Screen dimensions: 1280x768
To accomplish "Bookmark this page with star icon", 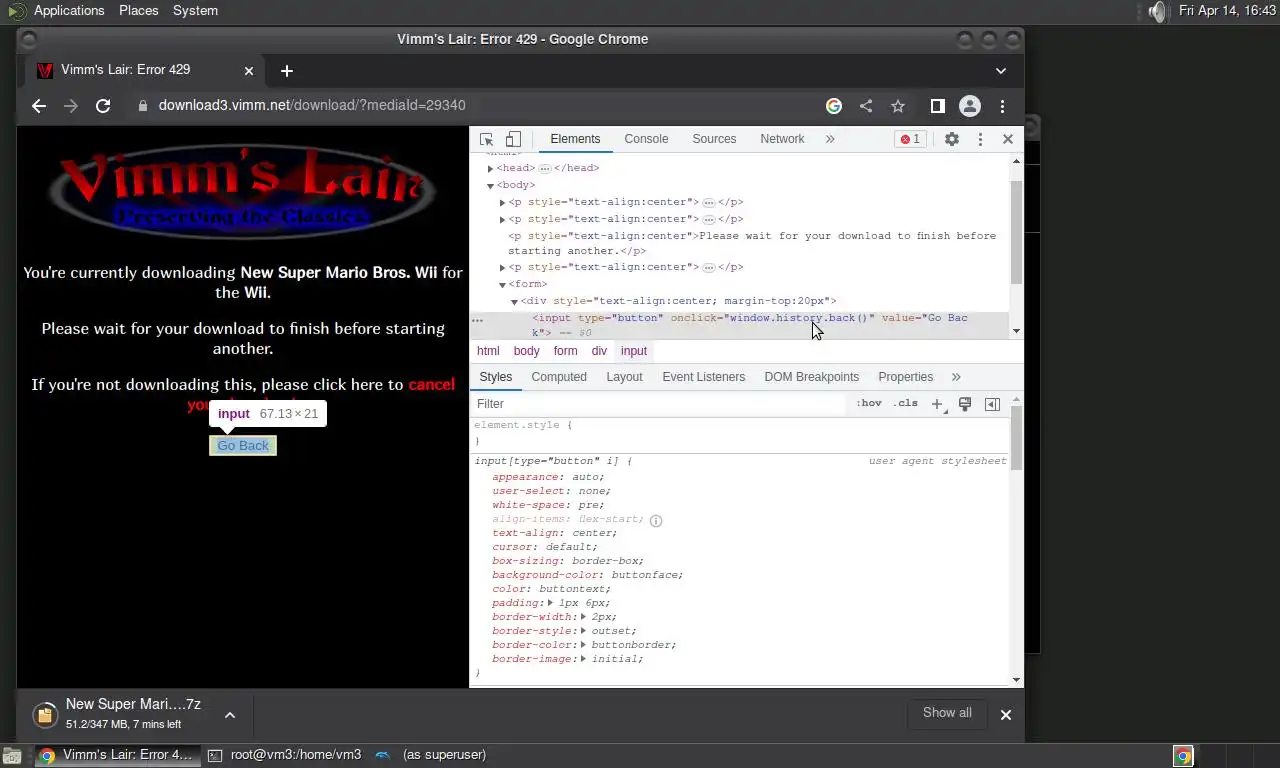I will click(898, 106).
